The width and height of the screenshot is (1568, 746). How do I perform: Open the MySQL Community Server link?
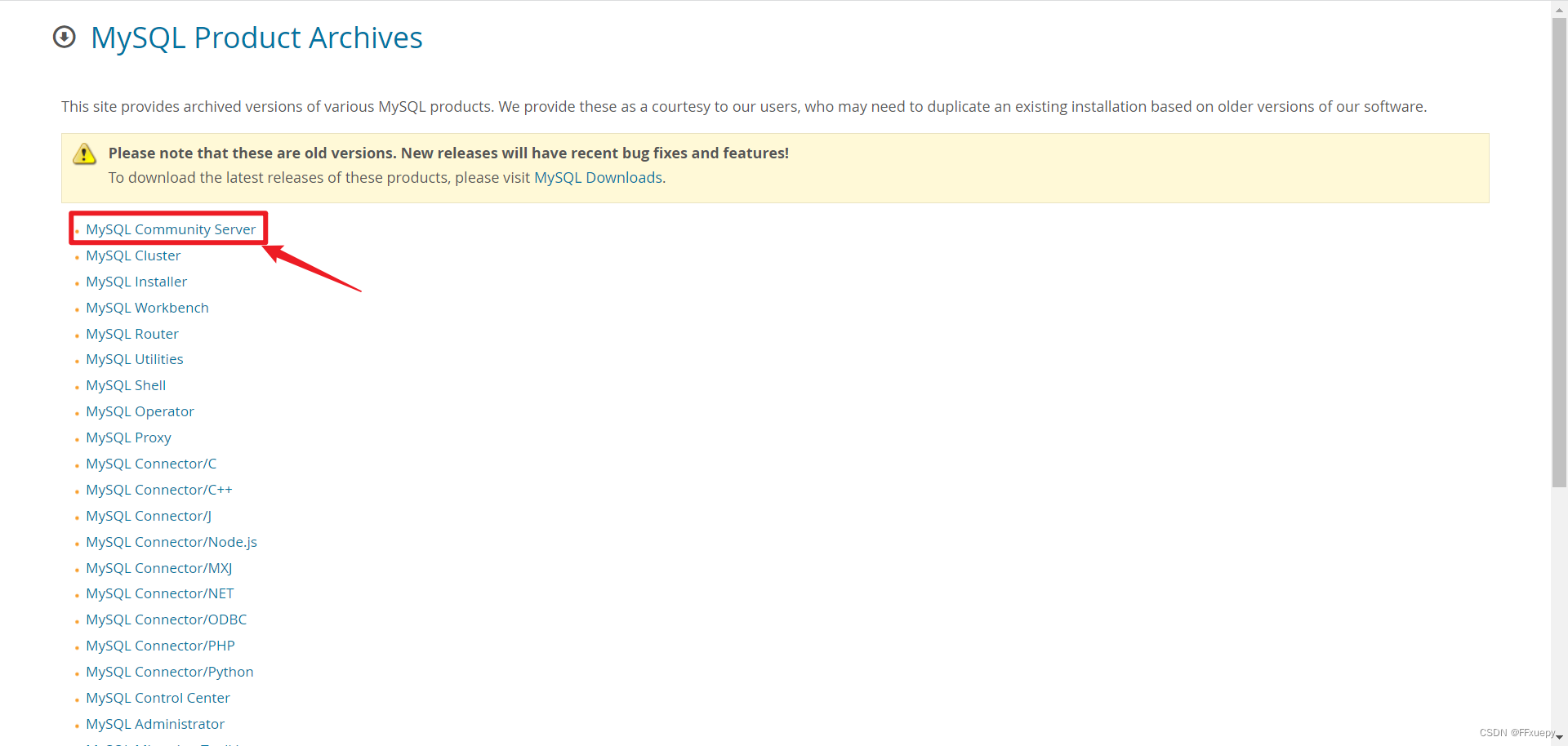click(x=171, y=229)
